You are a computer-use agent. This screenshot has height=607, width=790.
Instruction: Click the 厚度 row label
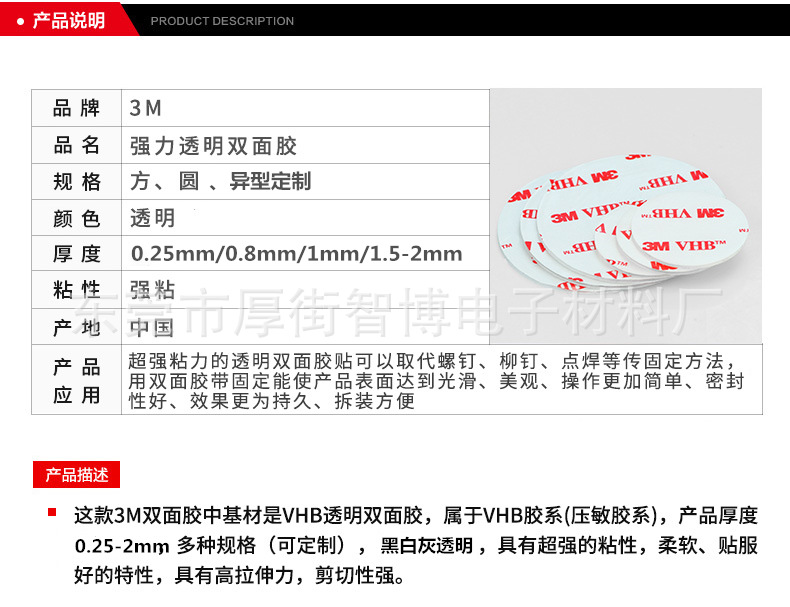[77, 253]
